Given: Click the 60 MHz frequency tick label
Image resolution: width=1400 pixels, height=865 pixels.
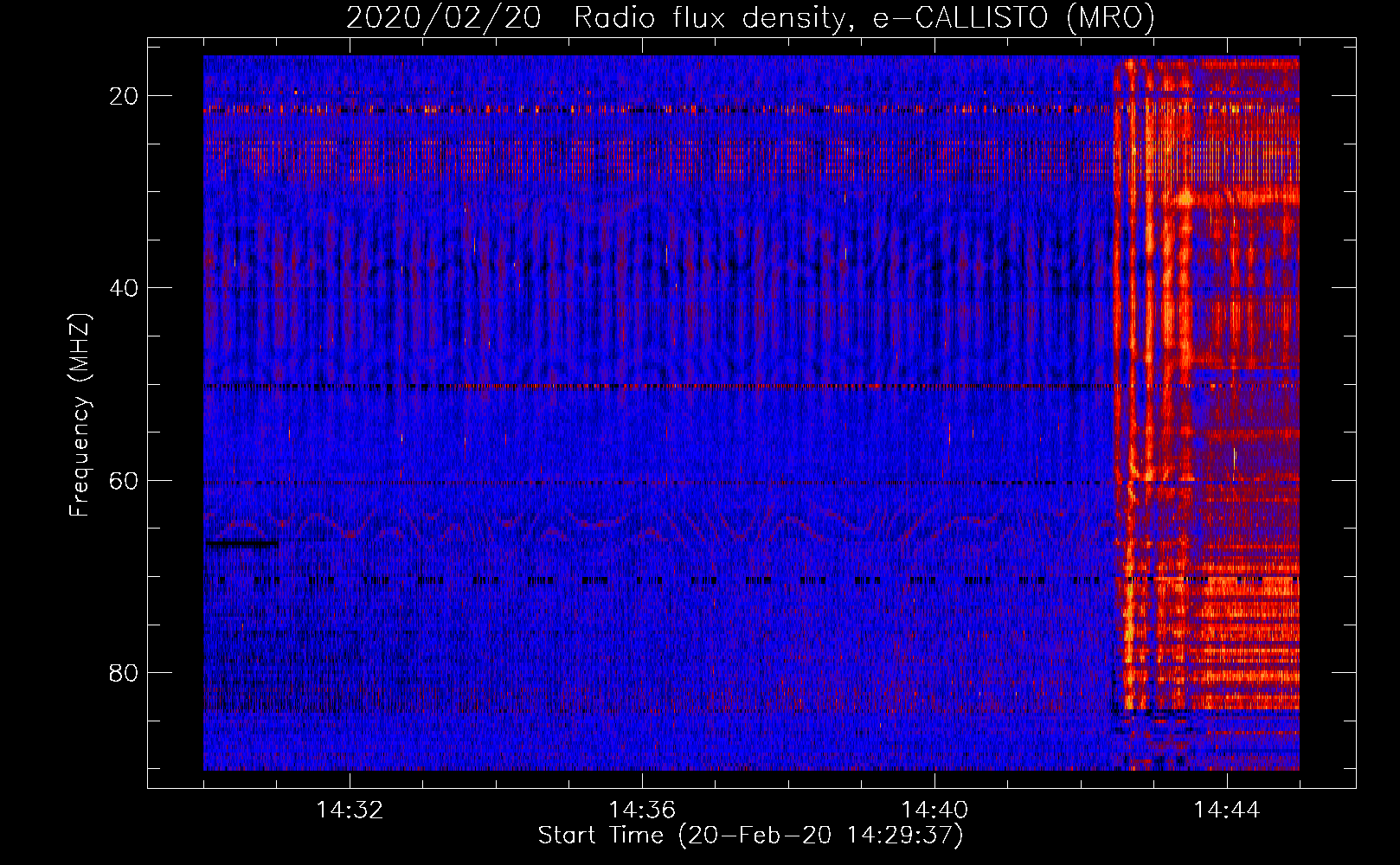Looking at the screenshot, I should [x=124, y=480].
